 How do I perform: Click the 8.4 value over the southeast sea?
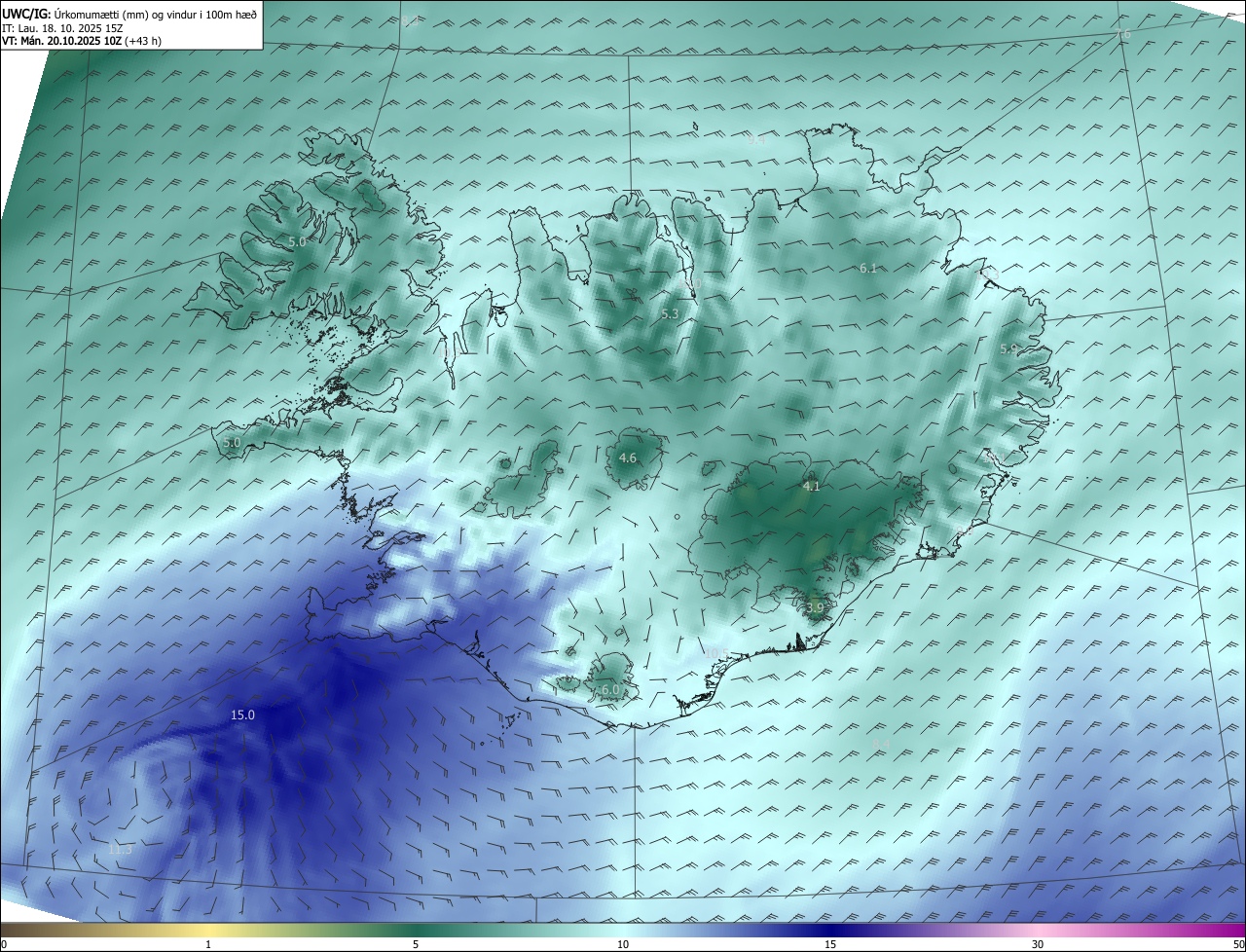pyautogui.click(x=881, y=745)
